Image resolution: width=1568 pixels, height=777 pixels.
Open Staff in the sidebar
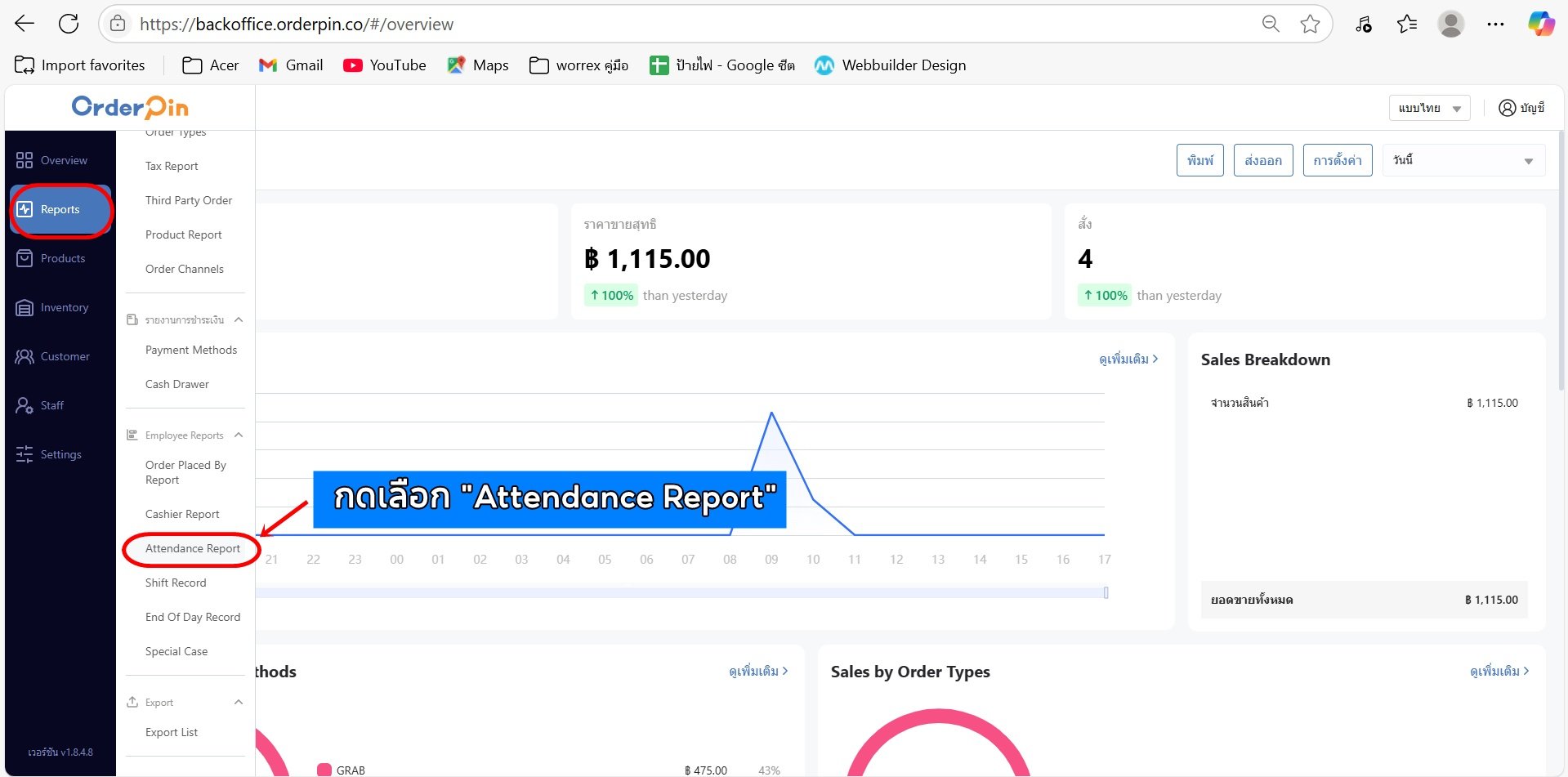(x=60, y=405)
